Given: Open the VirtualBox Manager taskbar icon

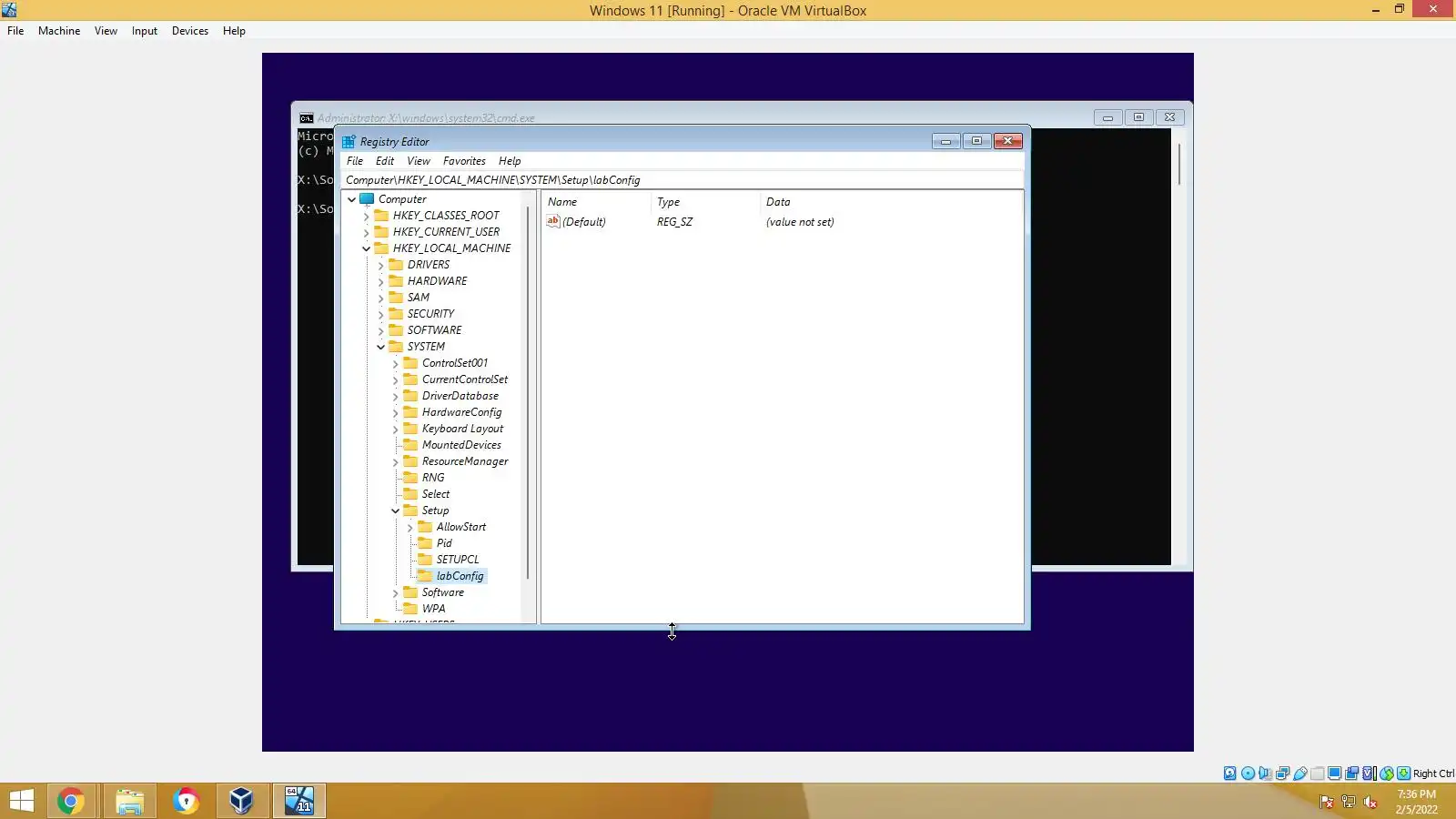Looking at the screenshot, I should coord(241,801).
